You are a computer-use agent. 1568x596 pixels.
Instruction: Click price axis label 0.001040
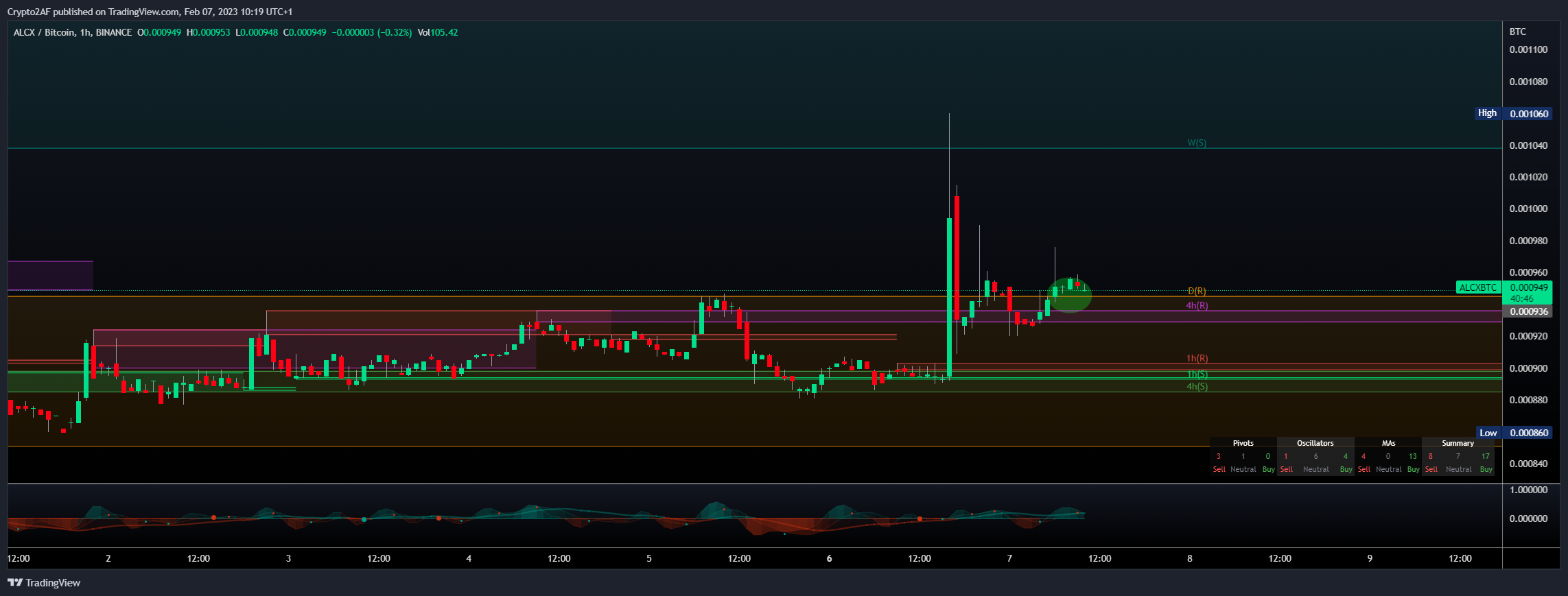tap(1527, 145)
